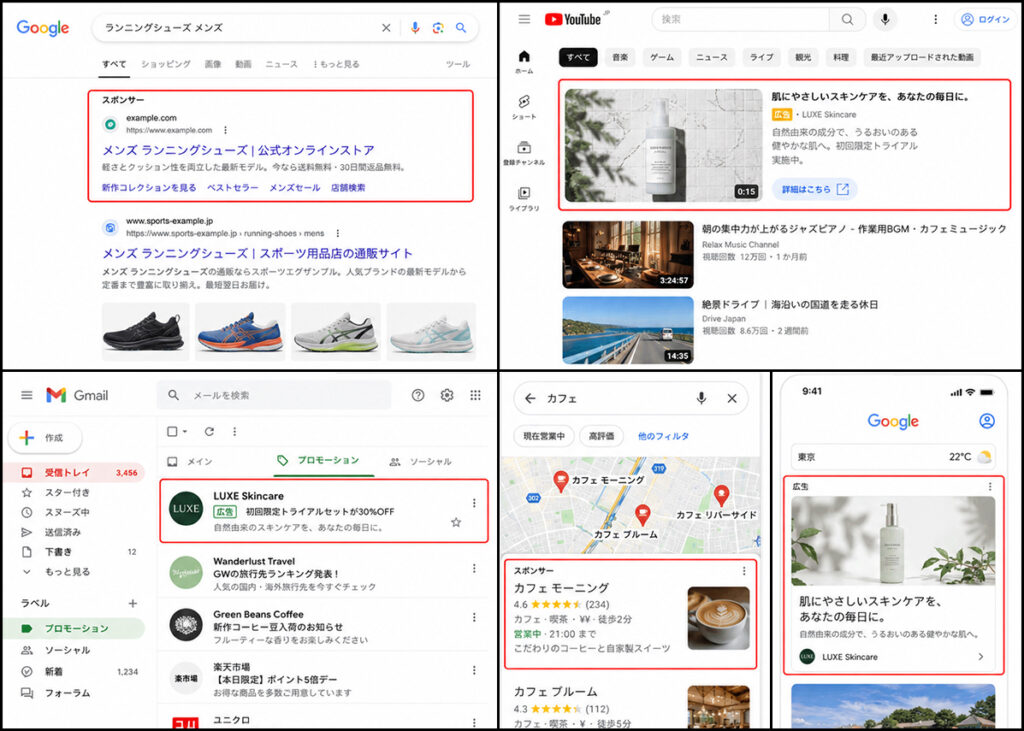
Task: Open options for Wanderlust Travel email
Action: [x=474, y=568]
